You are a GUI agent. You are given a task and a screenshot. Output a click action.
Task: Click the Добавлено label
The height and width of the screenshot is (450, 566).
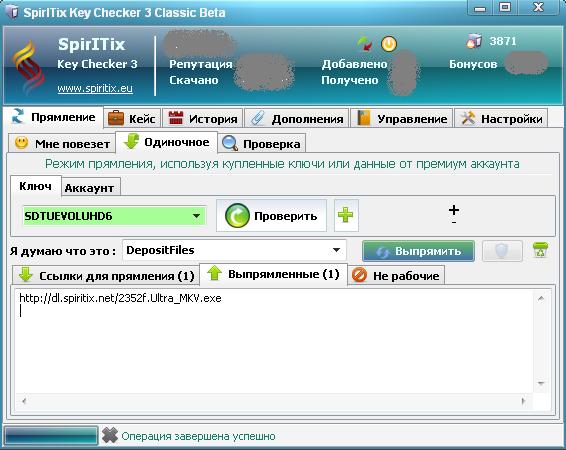354,64
